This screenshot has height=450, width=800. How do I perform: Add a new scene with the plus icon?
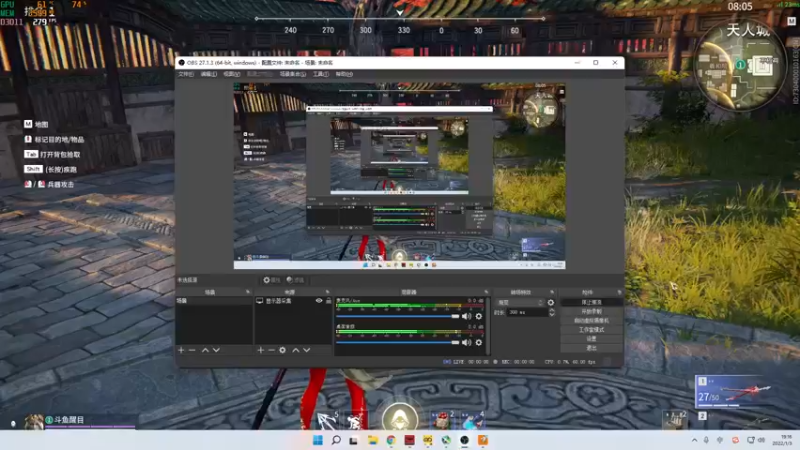pyautogui.click(x=181, y=350)
